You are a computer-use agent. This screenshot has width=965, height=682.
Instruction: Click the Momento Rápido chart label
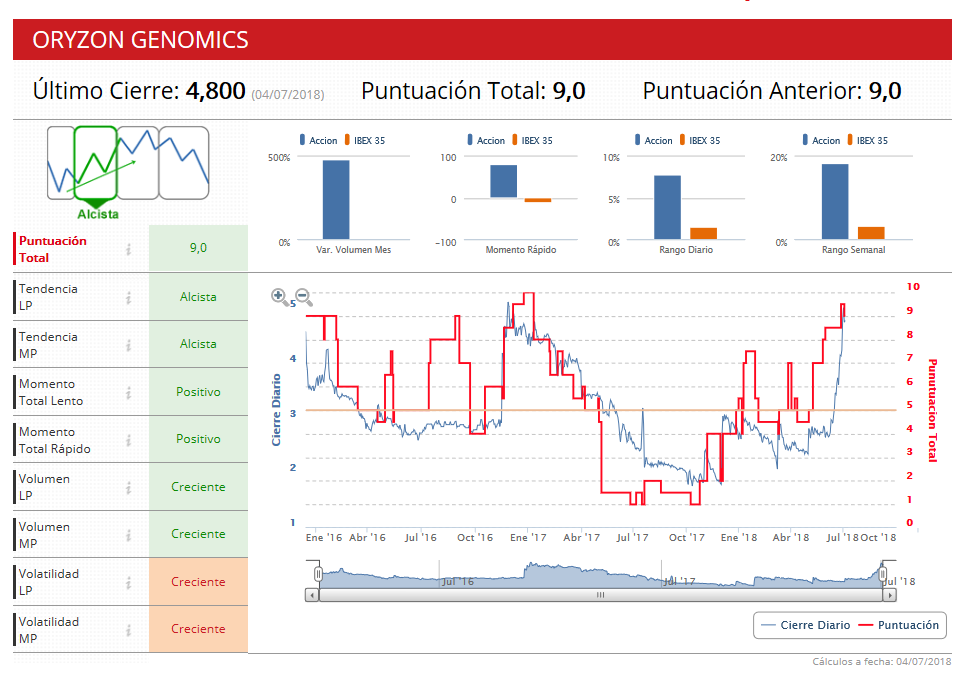521,250
